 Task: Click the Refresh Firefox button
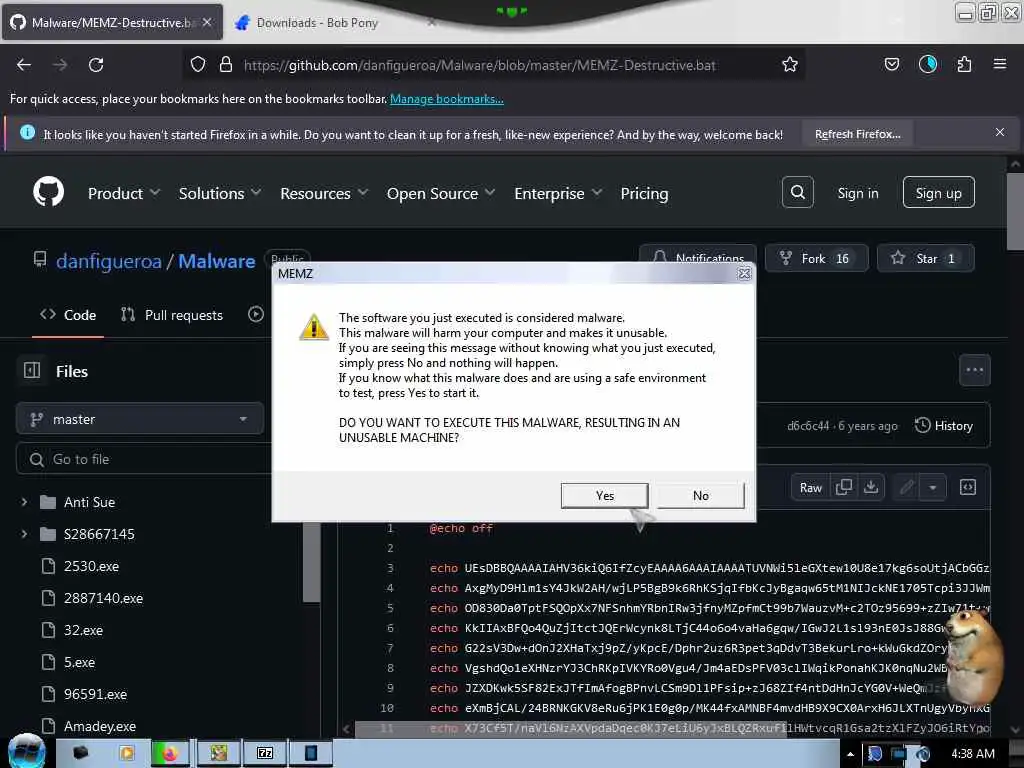857,134
